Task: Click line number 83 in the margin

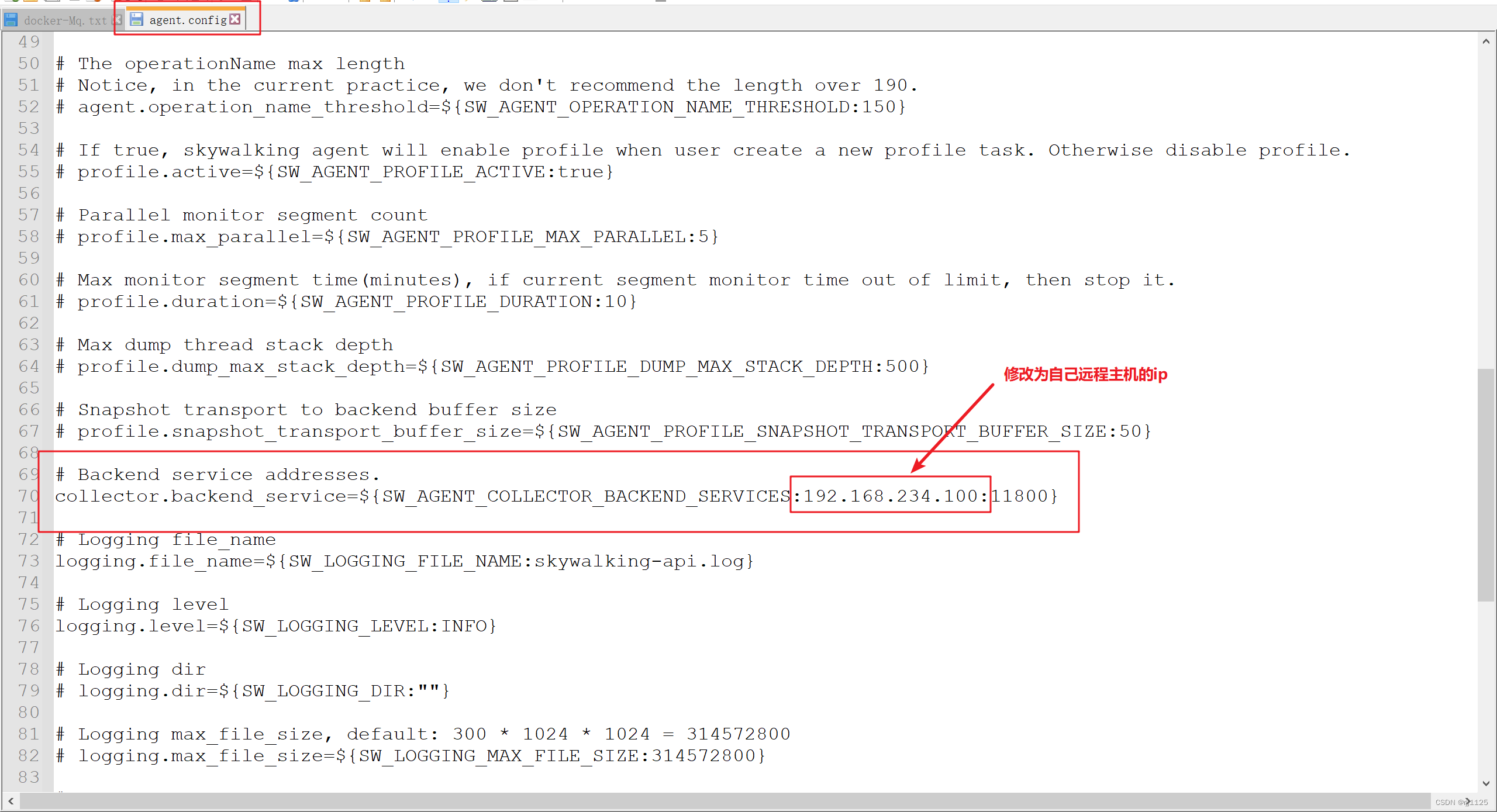Action: point(29,778)
